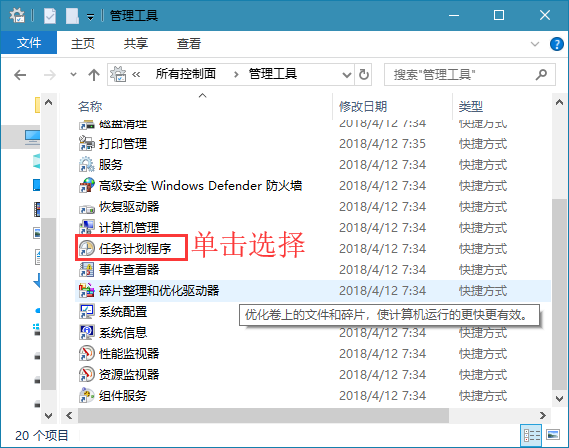Open Help with the question mark icon
Screen dimensions: 569x448
pyautogui.click(x=557, y=44)
